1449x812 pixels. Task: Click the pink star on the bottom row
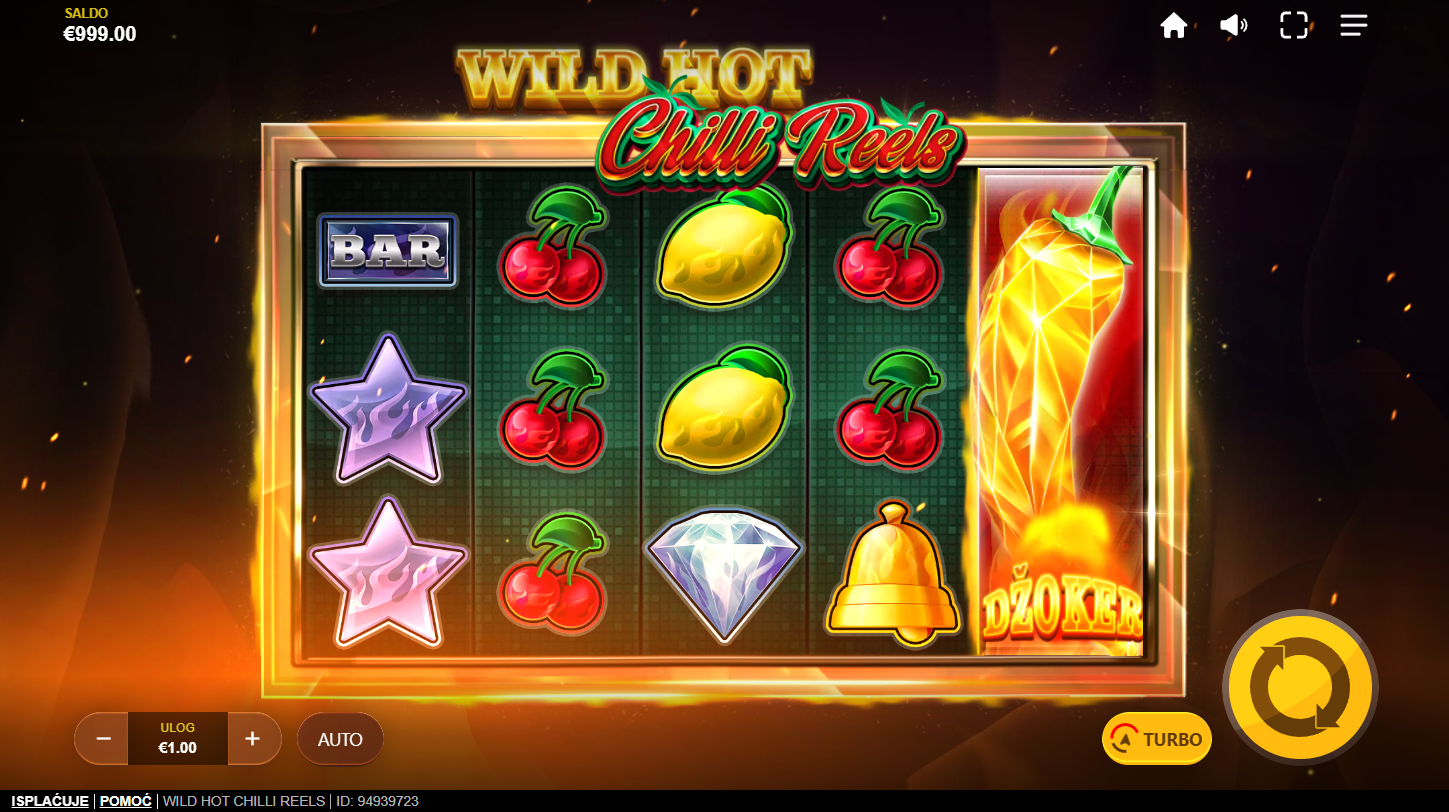point(388,572)
